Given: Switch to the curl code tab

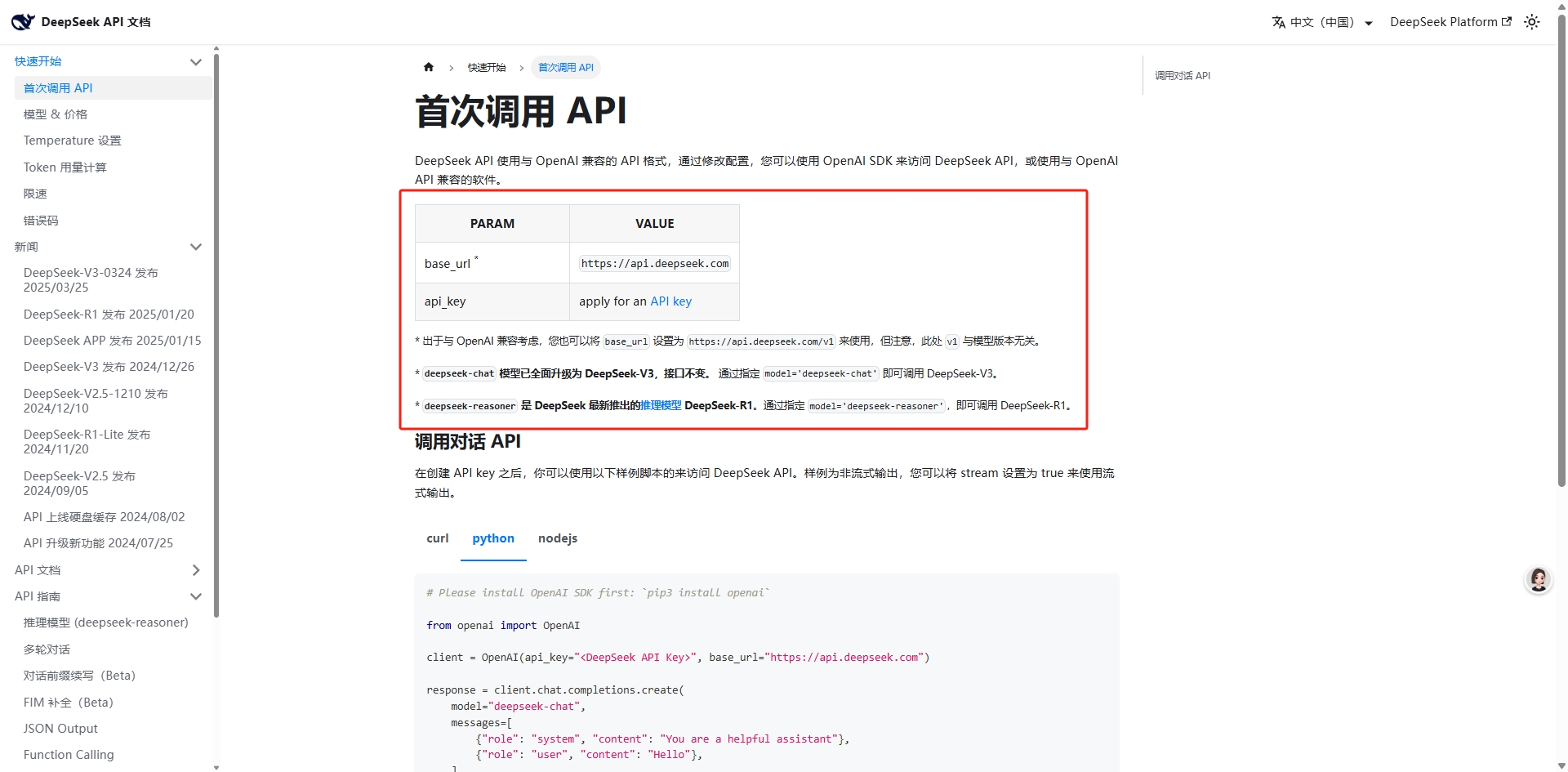Looking at the screenshot, I should coord(438,538).
